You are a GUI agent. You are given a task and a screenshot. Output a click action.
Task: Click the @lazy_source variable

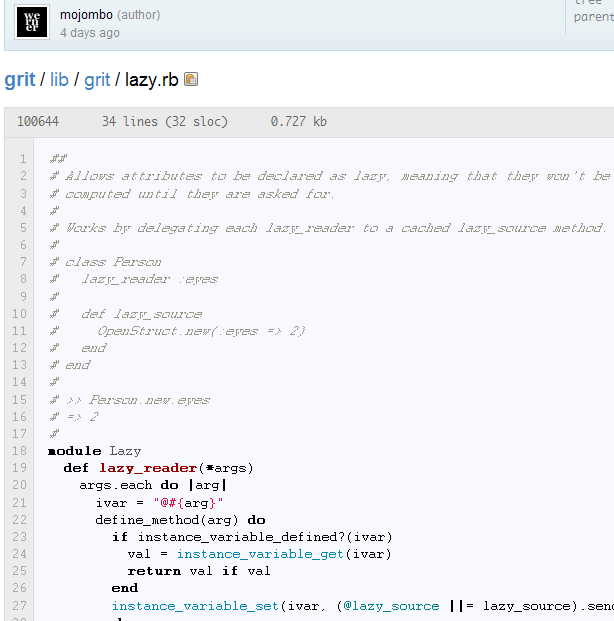pyautogui.click(x=391, y=606)
